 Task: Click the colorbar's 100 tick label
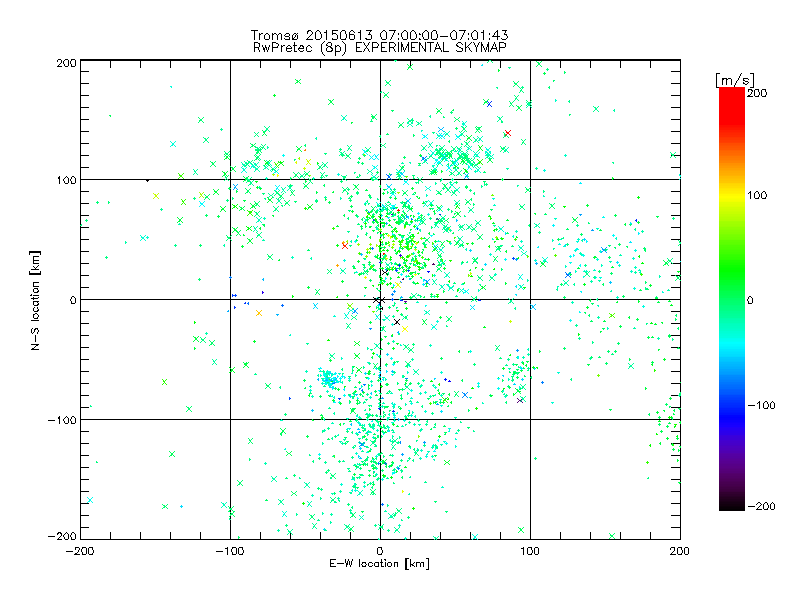(757, 195)
